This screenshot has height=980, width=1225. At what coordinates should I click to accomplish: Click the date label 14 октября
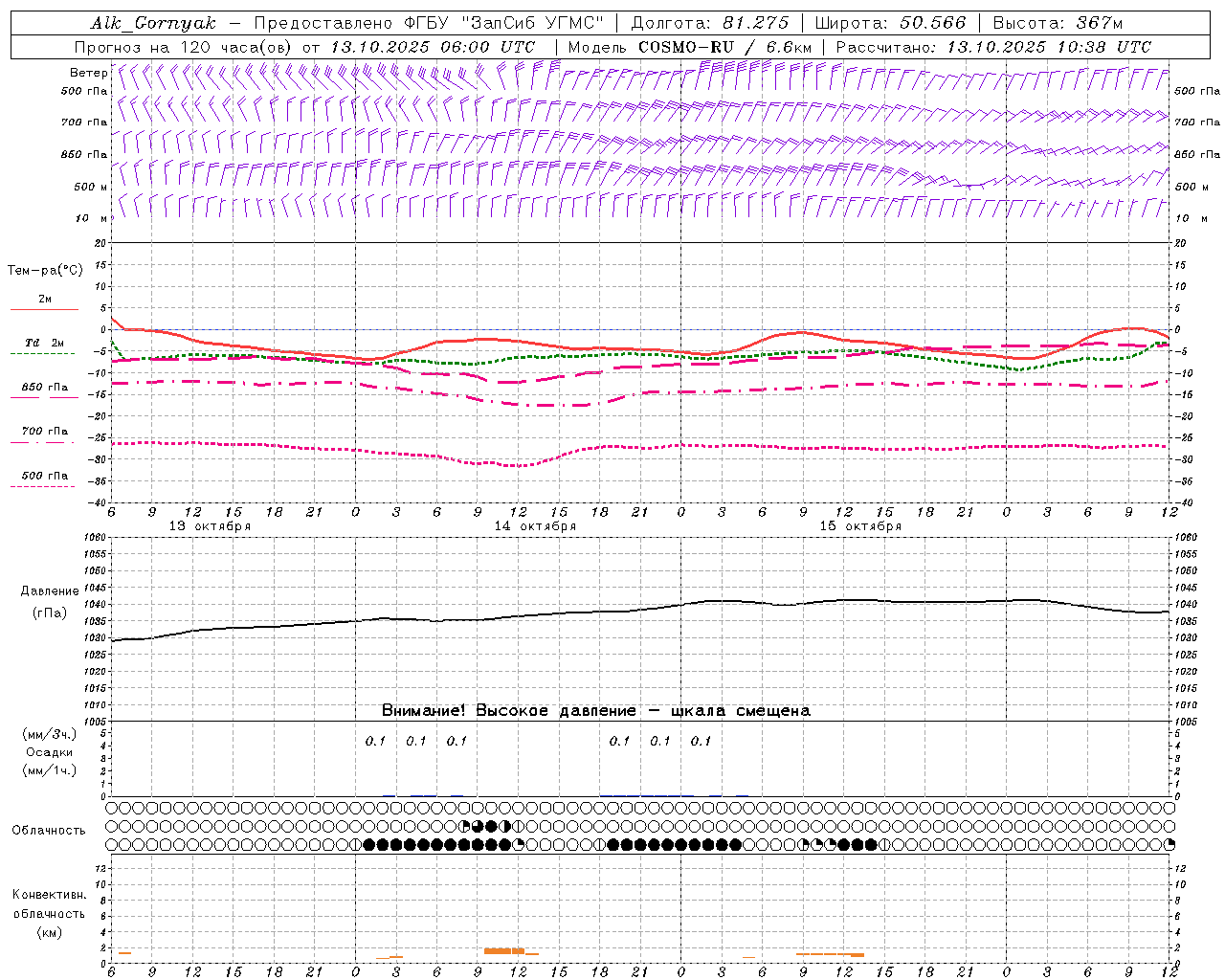(x=535, y=526)
